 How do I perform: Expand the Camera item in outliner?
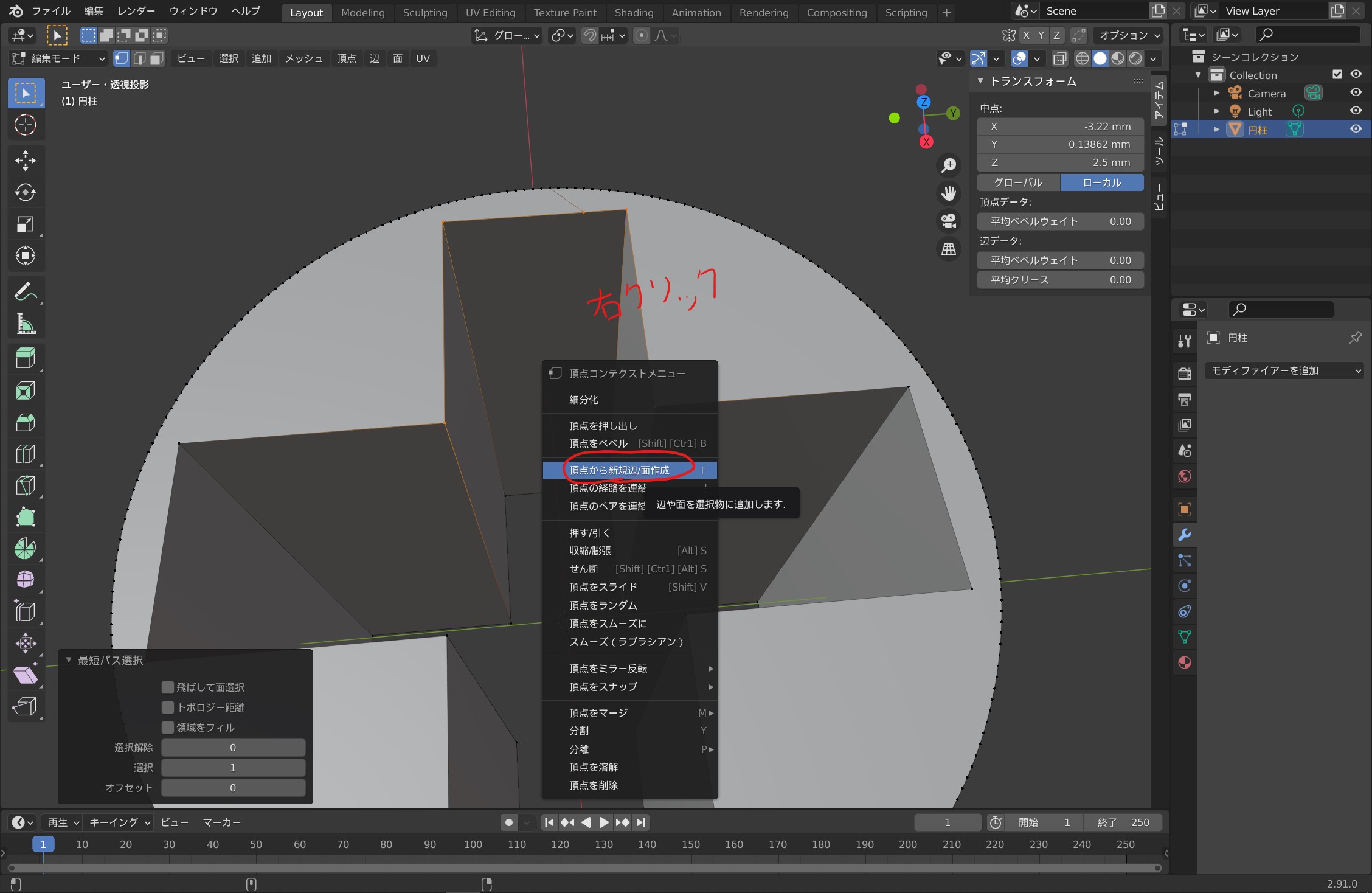pos(1216,93)
